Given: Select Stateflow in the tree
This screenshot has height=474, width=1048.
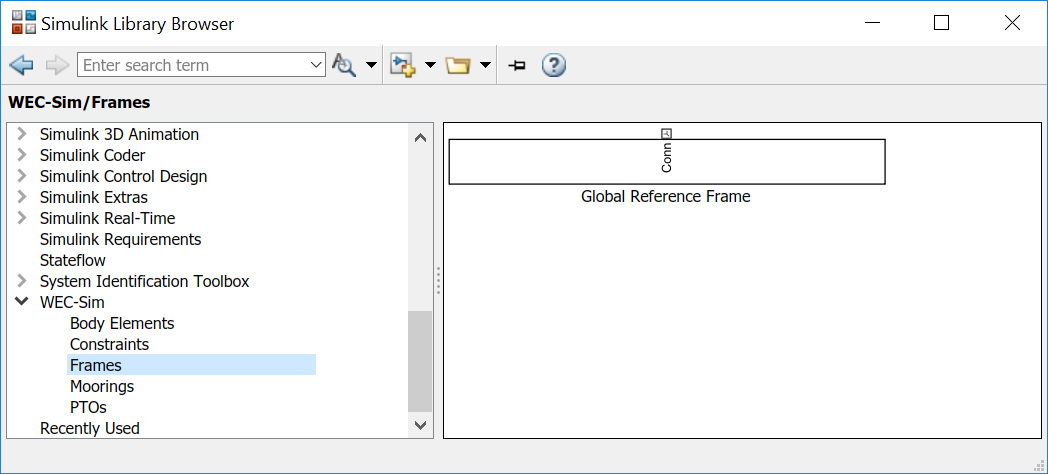Looking at the screenshot, I should (x=72, y=260).
